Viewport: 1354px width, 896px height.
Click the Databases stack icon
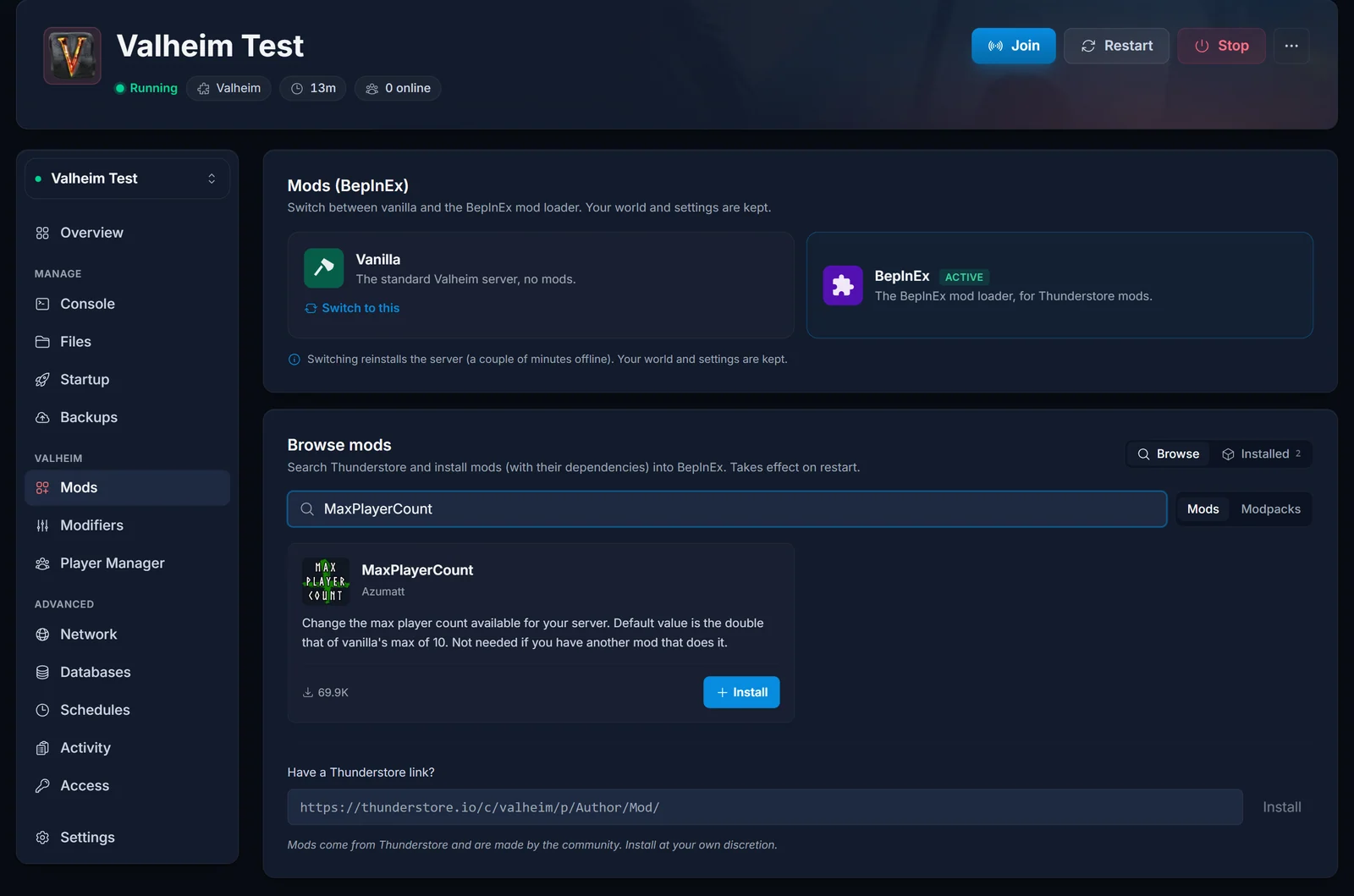(x=42, y=673)
